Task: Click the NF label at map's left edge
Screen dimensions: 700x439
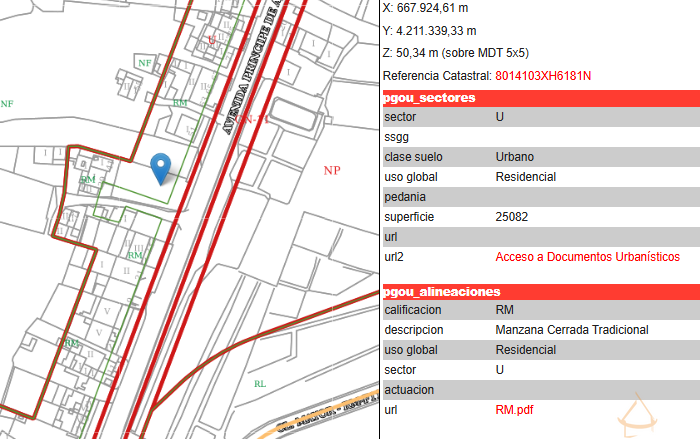Action: (7, 104)
